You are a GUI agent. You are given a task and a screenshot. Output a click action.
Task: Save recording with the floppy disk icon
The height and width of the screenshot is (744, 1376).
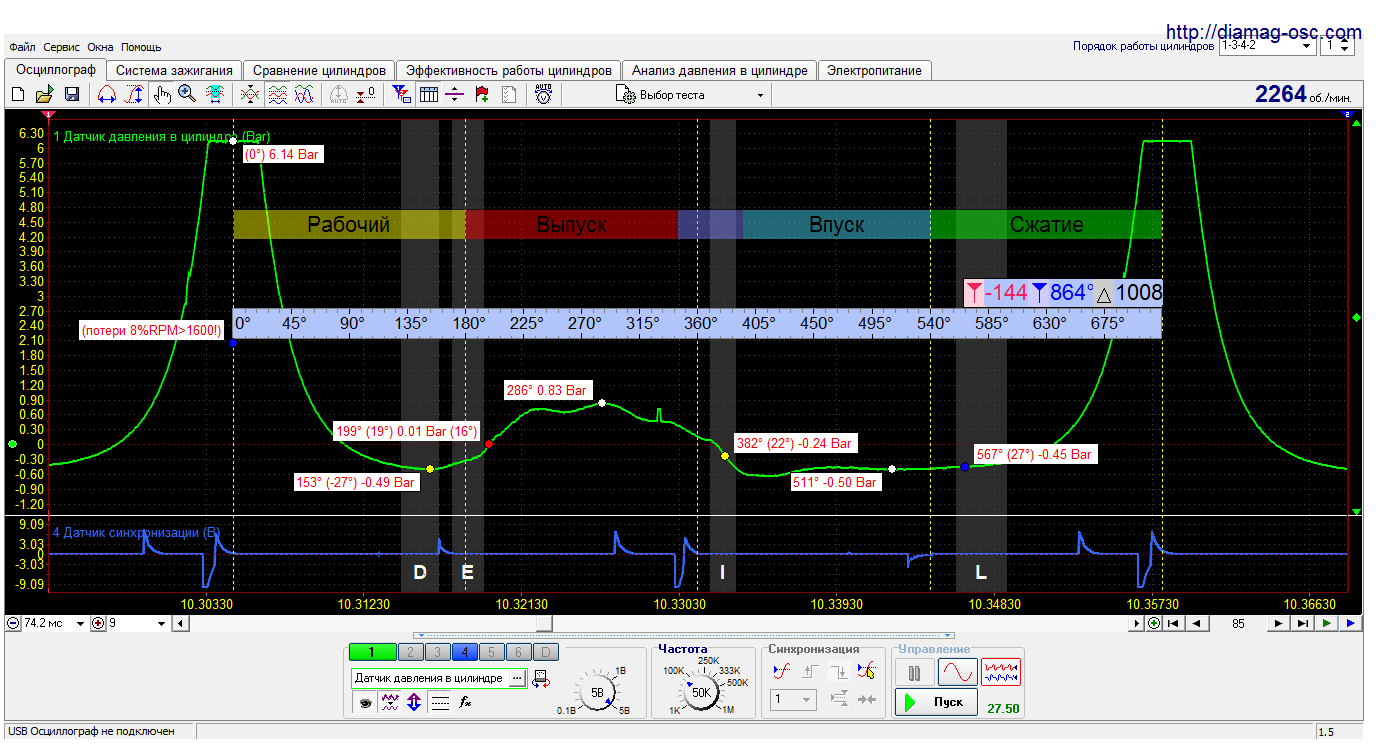(72, 94)
